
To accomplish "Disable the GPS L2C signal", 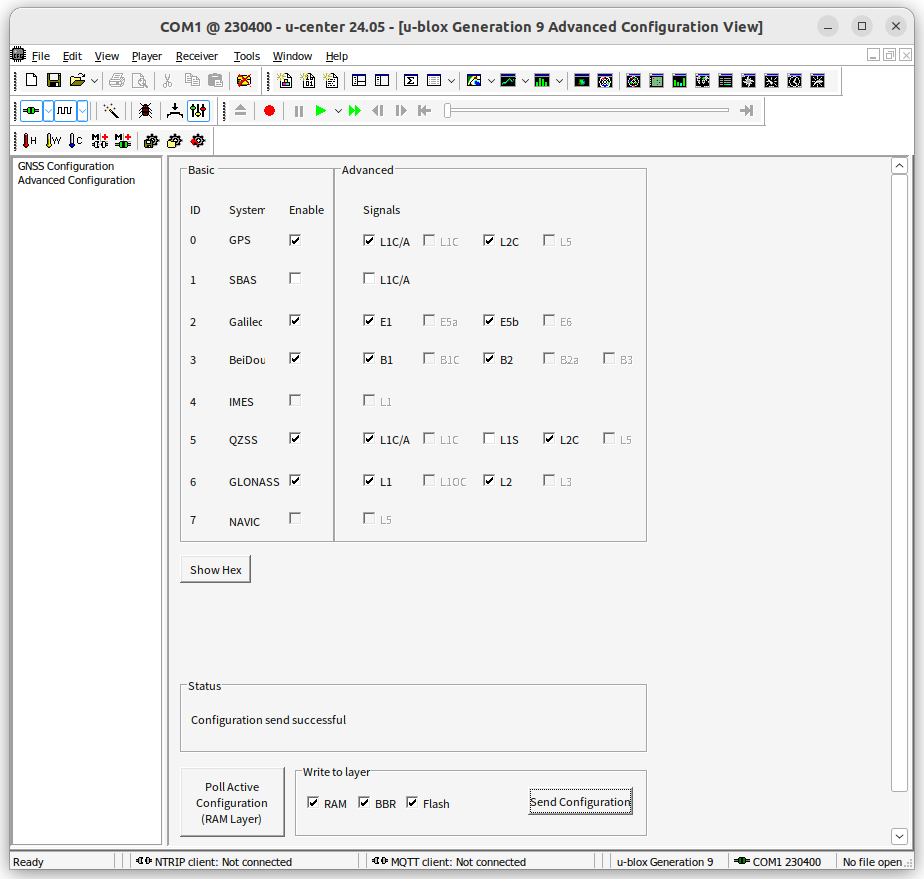I will click(489, 238).
